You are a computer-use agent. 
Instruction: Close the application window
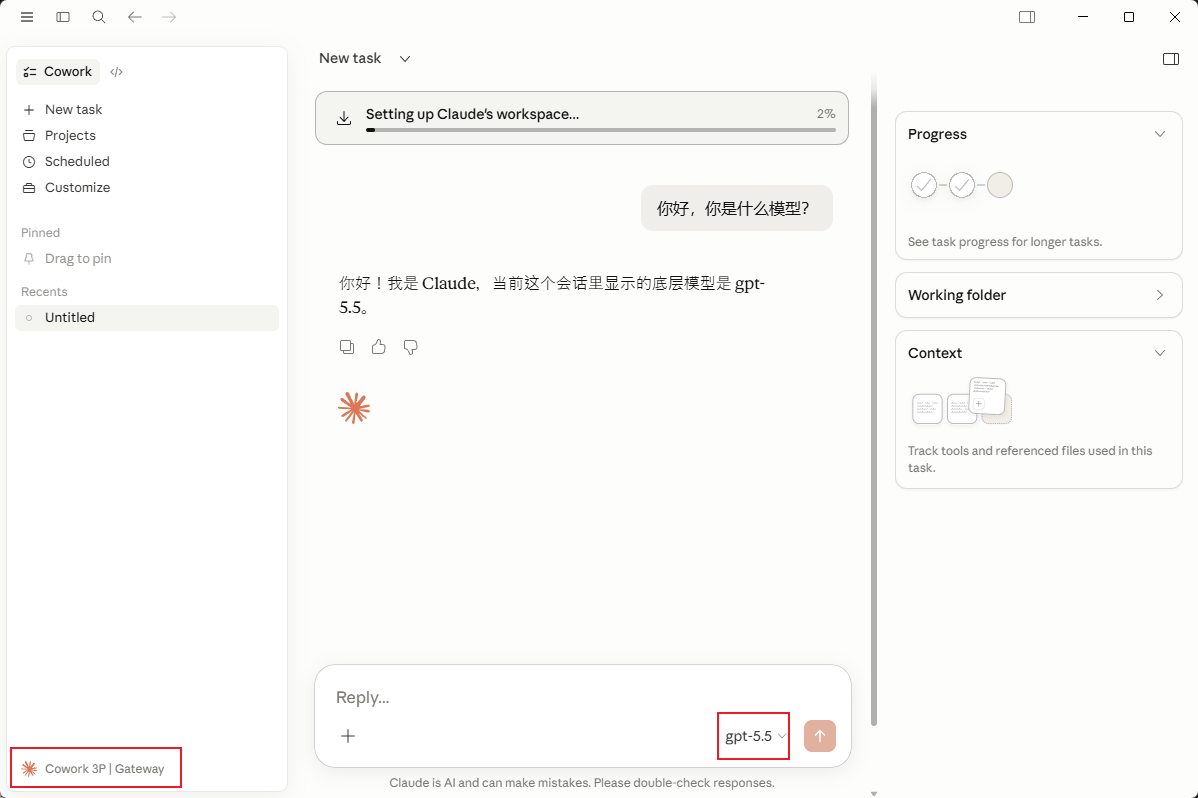1174,17
